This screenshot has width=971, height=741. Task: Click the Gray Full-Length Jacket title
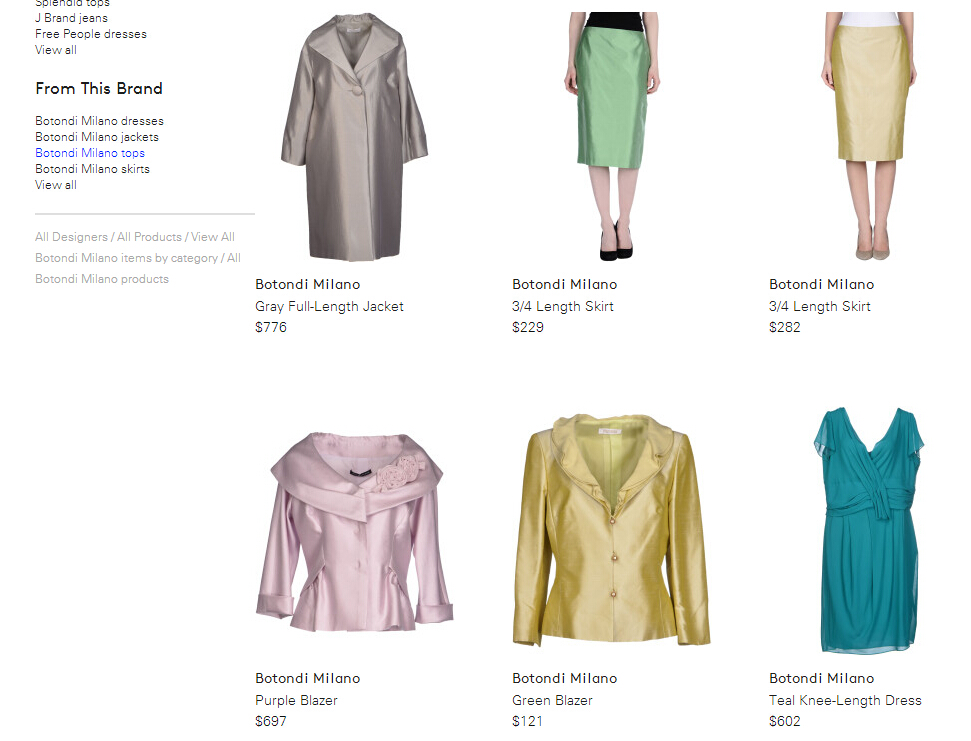pos(329,306)
